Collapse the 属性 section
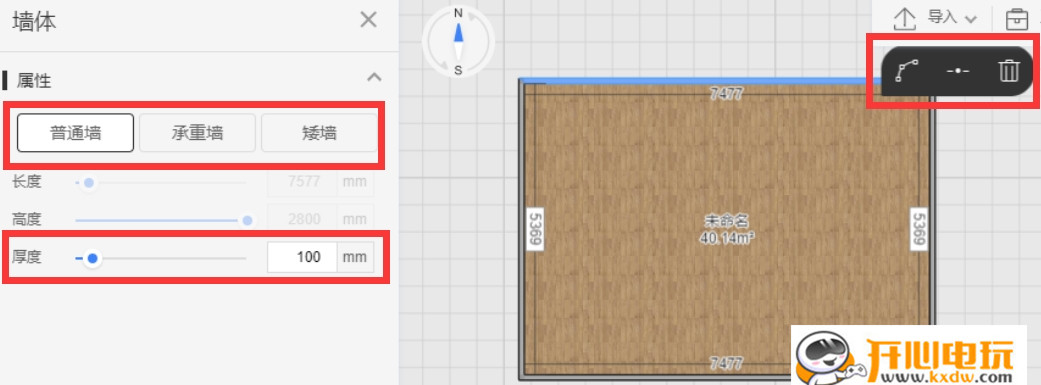This screenshot has width=1041, height=385. 374,77
